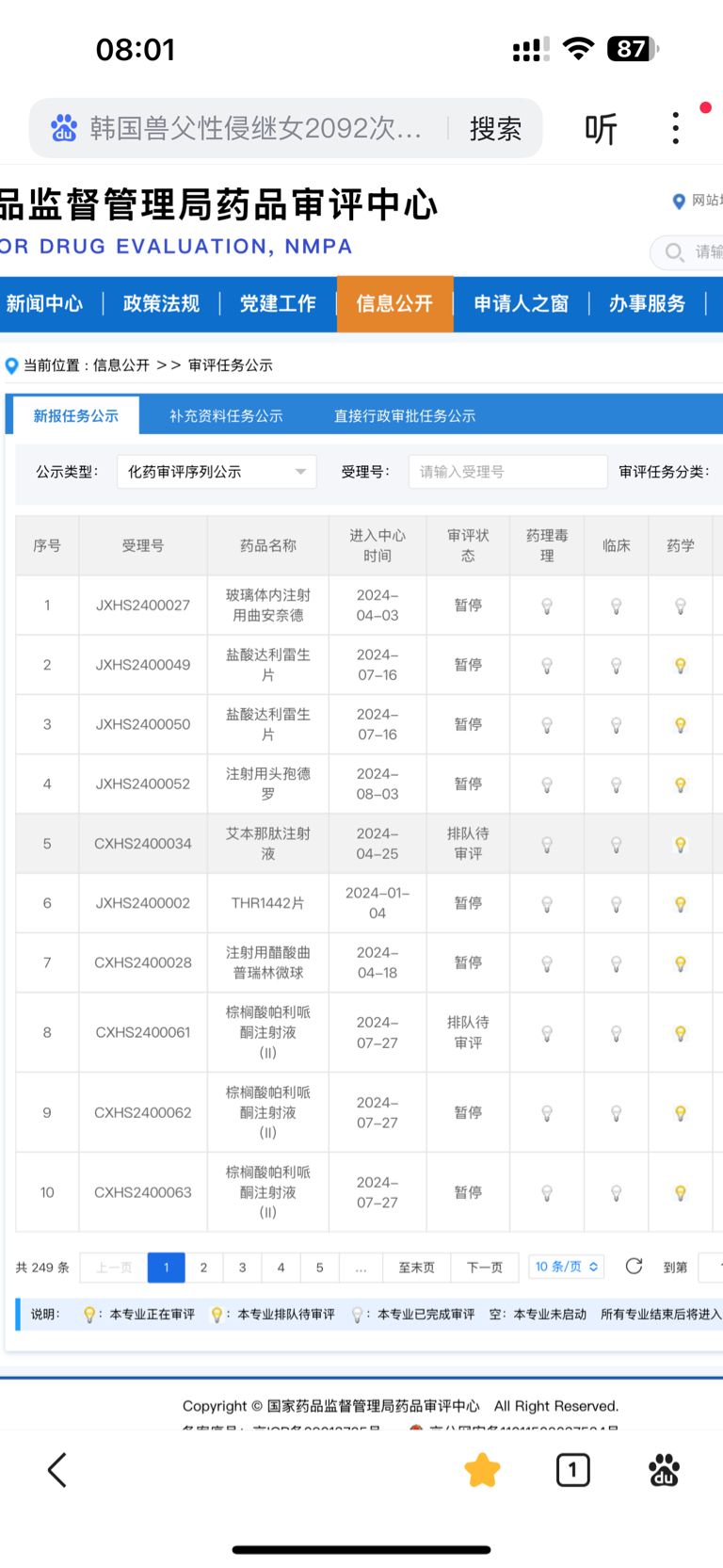The image size is (723, 1568).
Task: Go to page 4
Action: 281,1268
